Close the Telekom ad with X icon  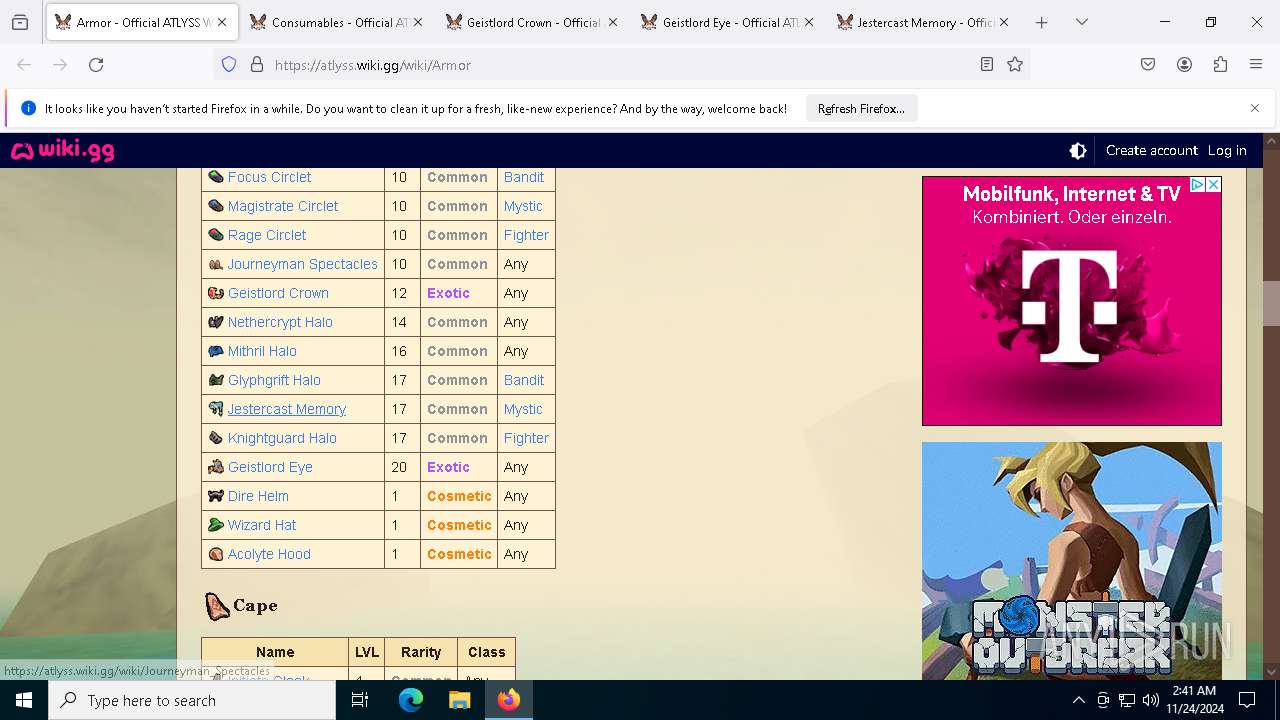tap(1213, 185)
